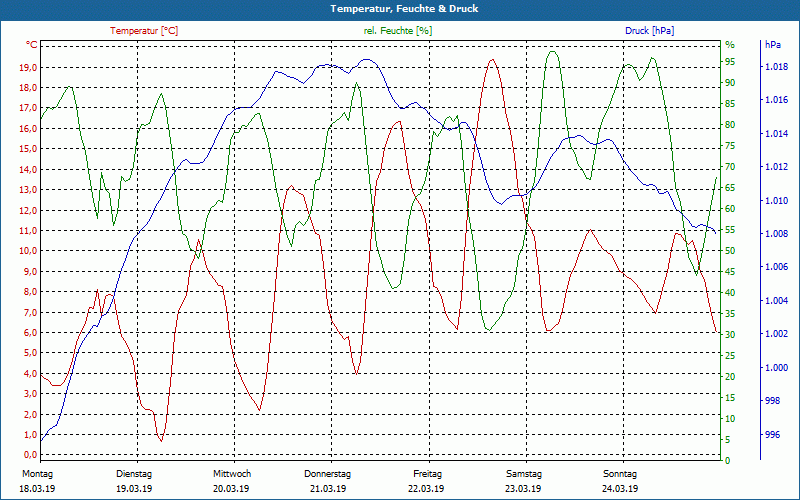Screen dimensions: 800x500
Task: Click the 95 humidity axis value
Action: click(730, 62)
